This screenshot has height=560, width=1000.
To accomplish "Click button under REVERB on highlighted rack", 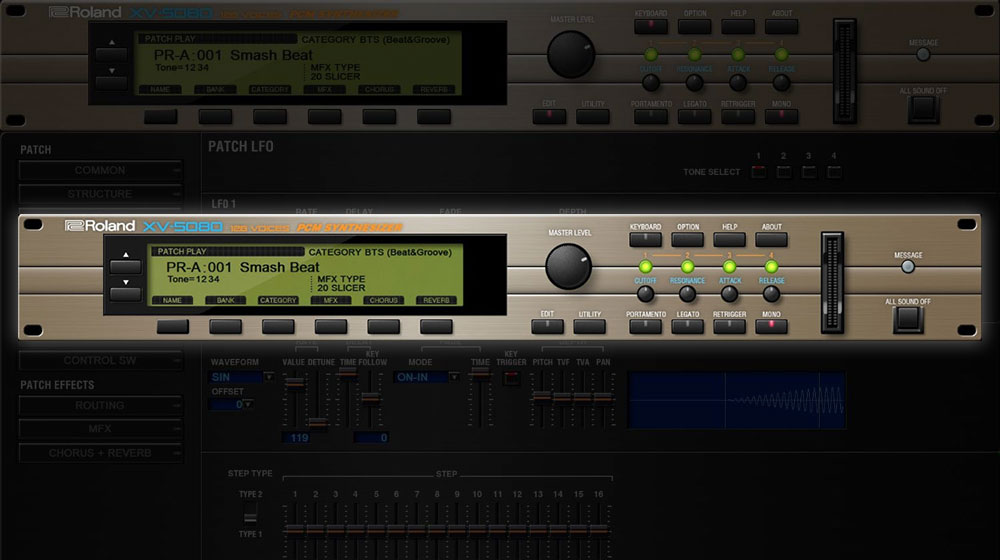I will point(436,327).
